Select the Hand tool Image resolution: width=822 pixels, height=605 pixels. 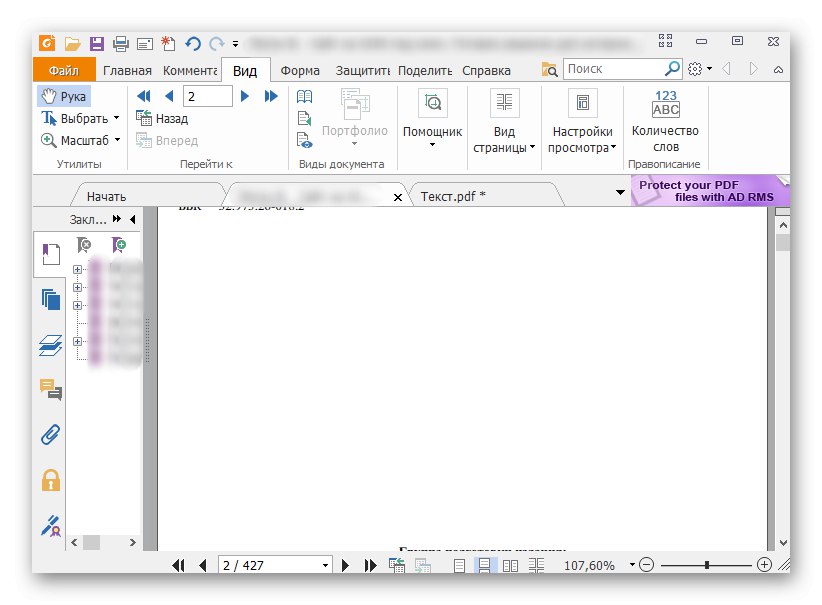coord(64,96)
